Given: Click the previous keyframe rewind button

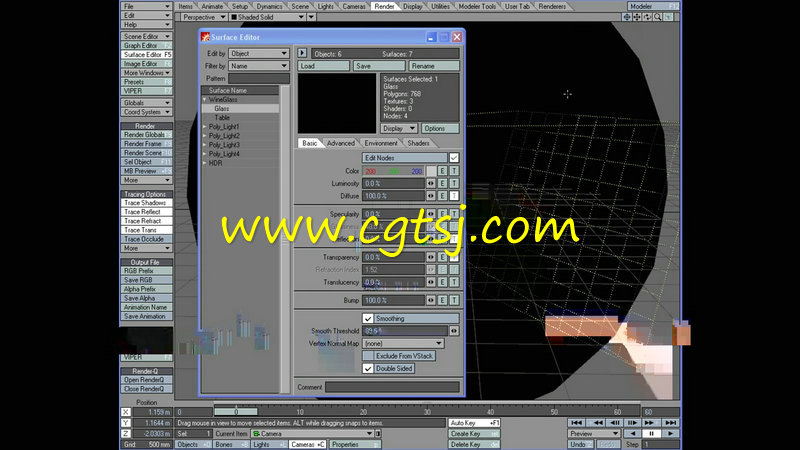Looking at the screenshot, I should pos(596,423).
